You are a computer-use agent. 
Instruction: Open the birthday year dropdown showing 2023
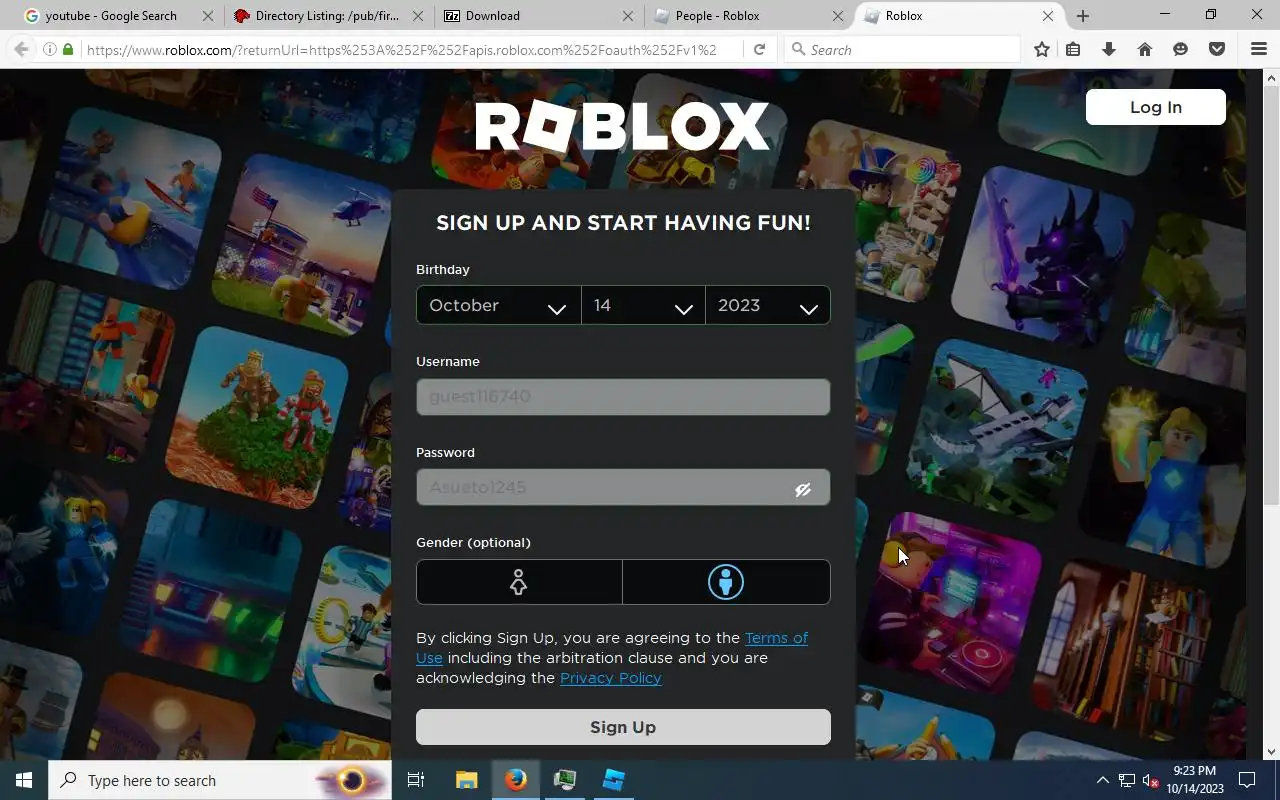pos(767,305)
